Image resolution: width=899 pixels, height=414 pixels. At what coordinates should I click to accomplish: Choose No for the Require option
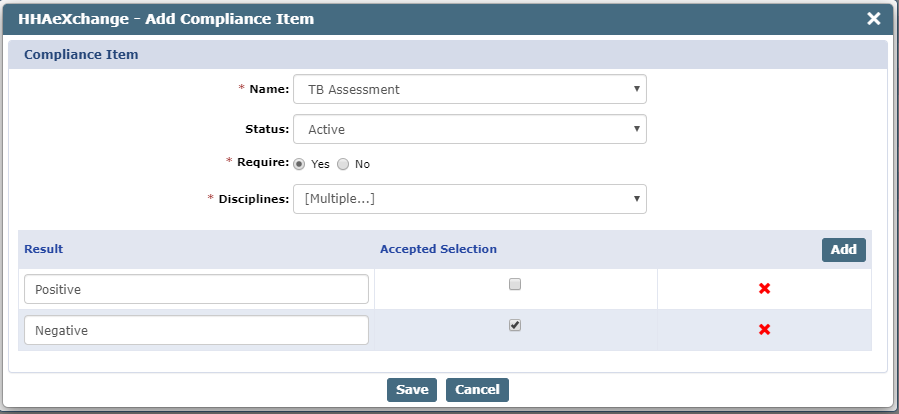click(x=343, y=164)
